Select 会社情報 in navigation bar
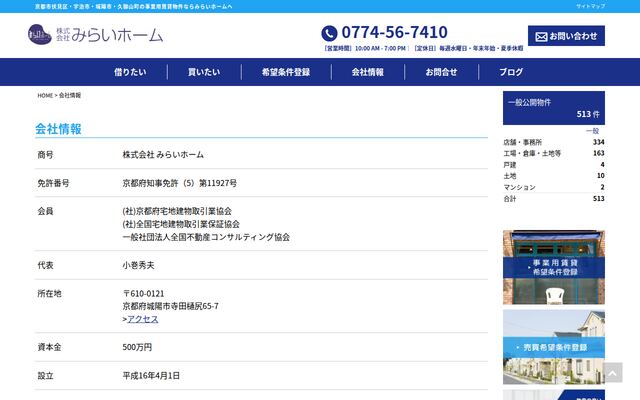The image size is (640, 400). [x=368, y=72]
